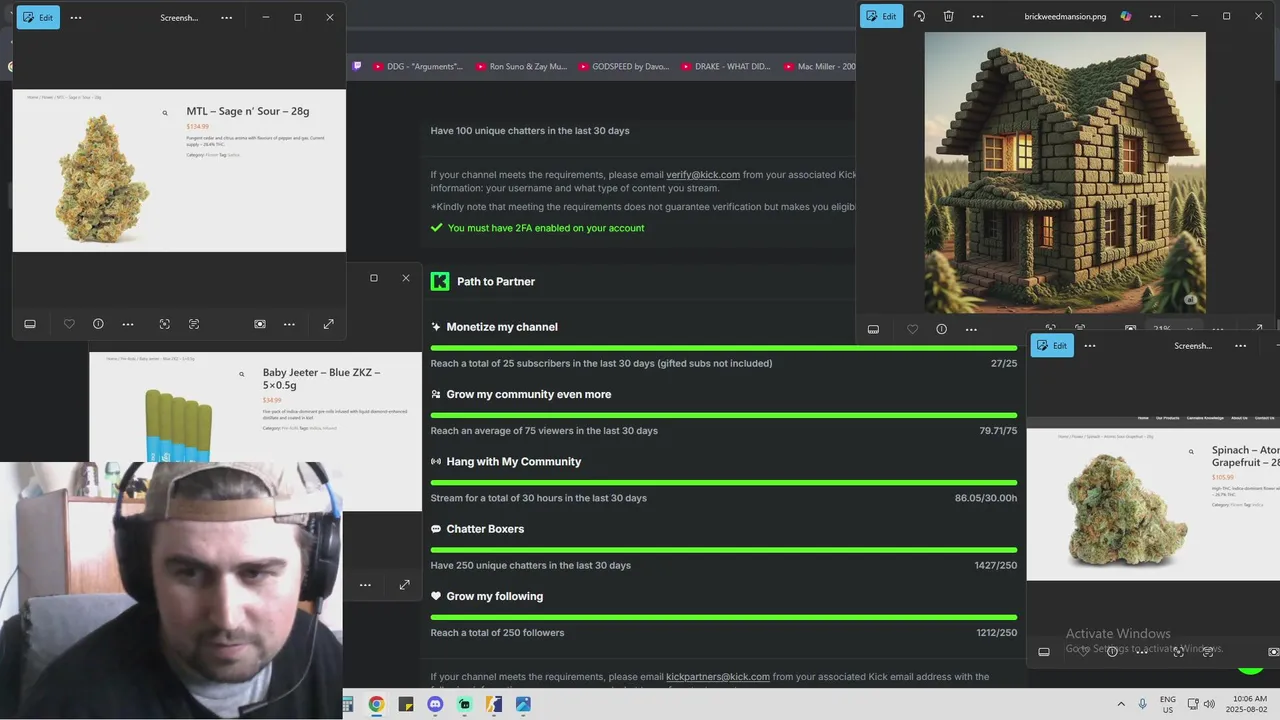Click the brick weed house picture
The image size is (1280, 720).
click(x=1065, y=172)
